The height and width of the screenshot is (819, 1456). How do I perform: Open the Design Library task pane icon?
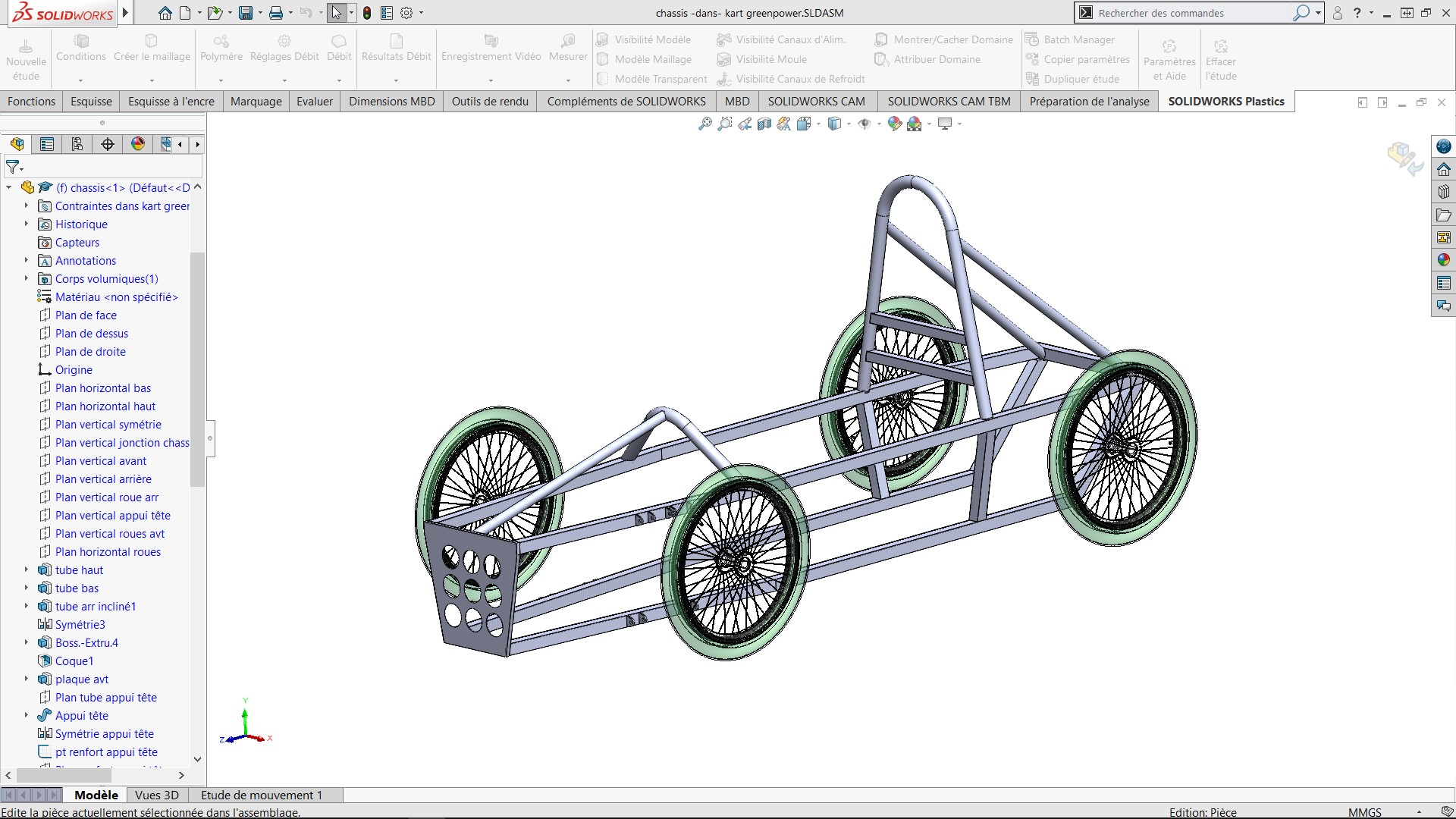pos(1444,192)
